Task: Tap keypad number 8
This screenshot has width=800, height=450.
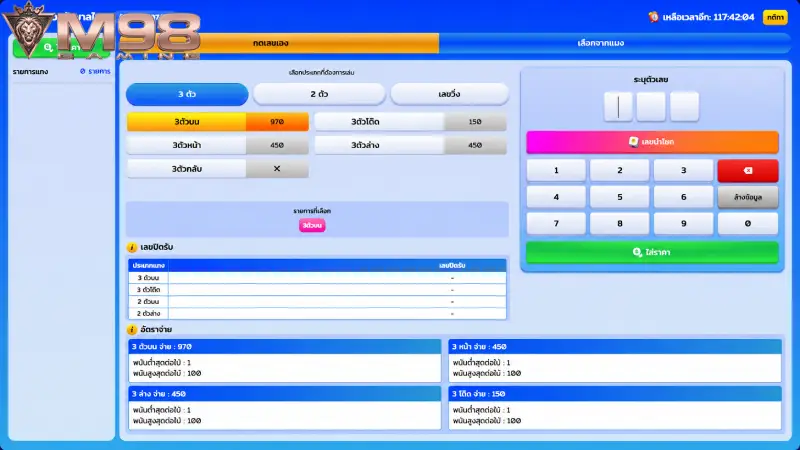Action: [x=620, y=223]
